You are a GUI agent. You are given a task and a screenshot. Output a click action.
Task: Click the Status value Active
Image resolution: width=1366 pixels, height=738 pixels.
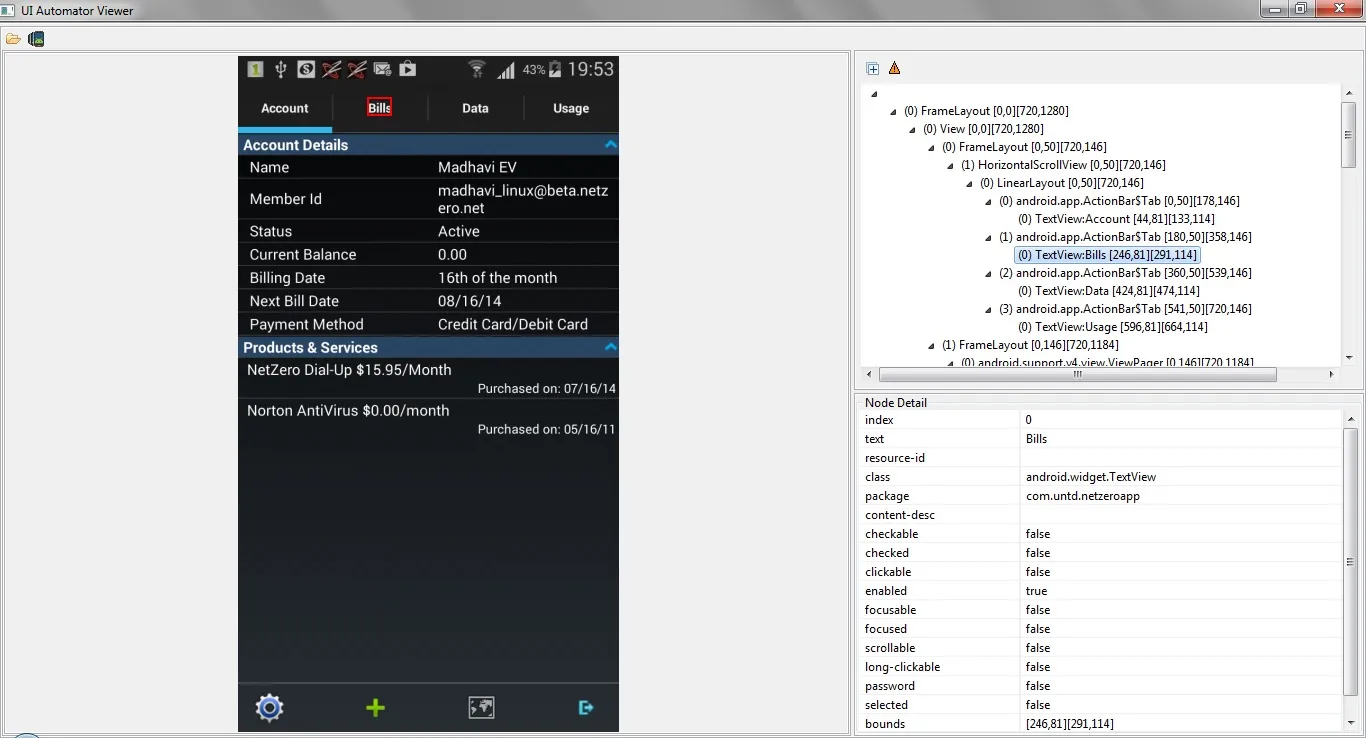[x=459, y=231]
